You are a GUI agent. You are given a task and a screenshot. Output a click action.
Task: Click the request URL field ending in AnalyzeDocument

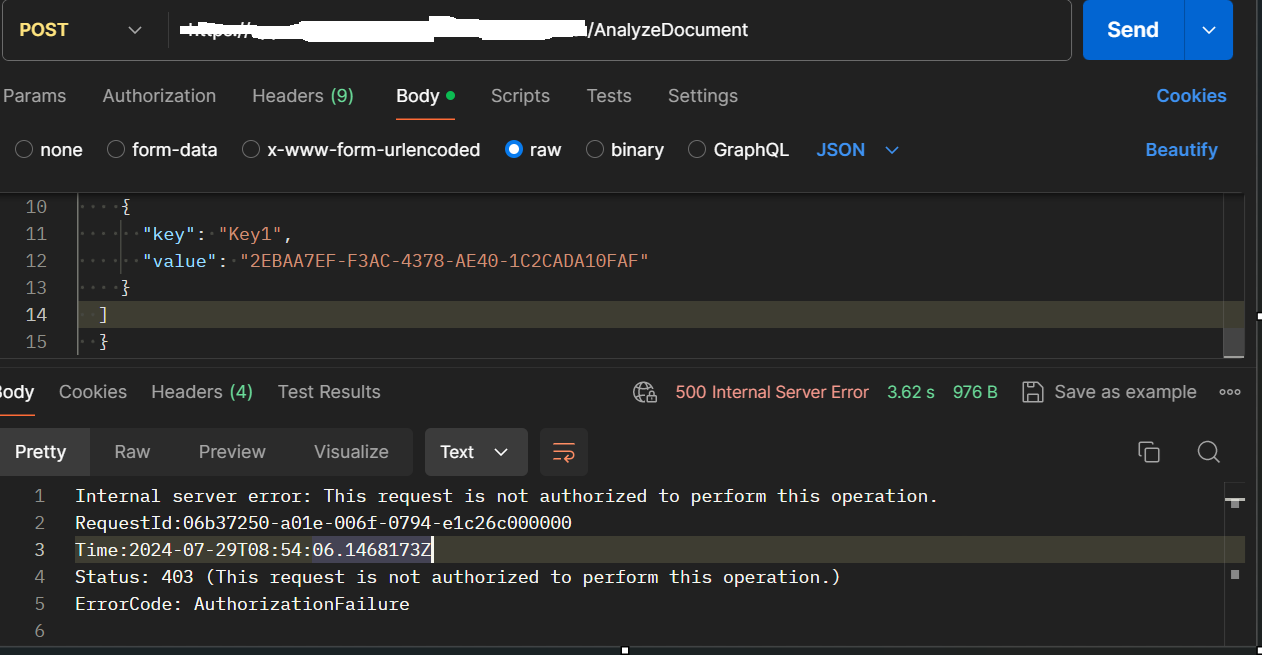620,30
